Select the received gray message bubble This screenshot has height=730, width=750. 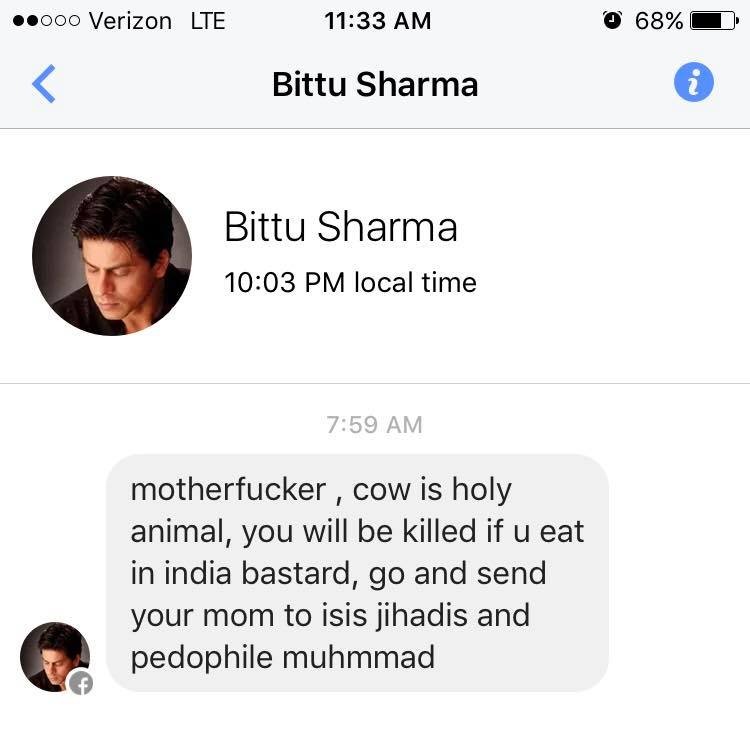(357, 573)
